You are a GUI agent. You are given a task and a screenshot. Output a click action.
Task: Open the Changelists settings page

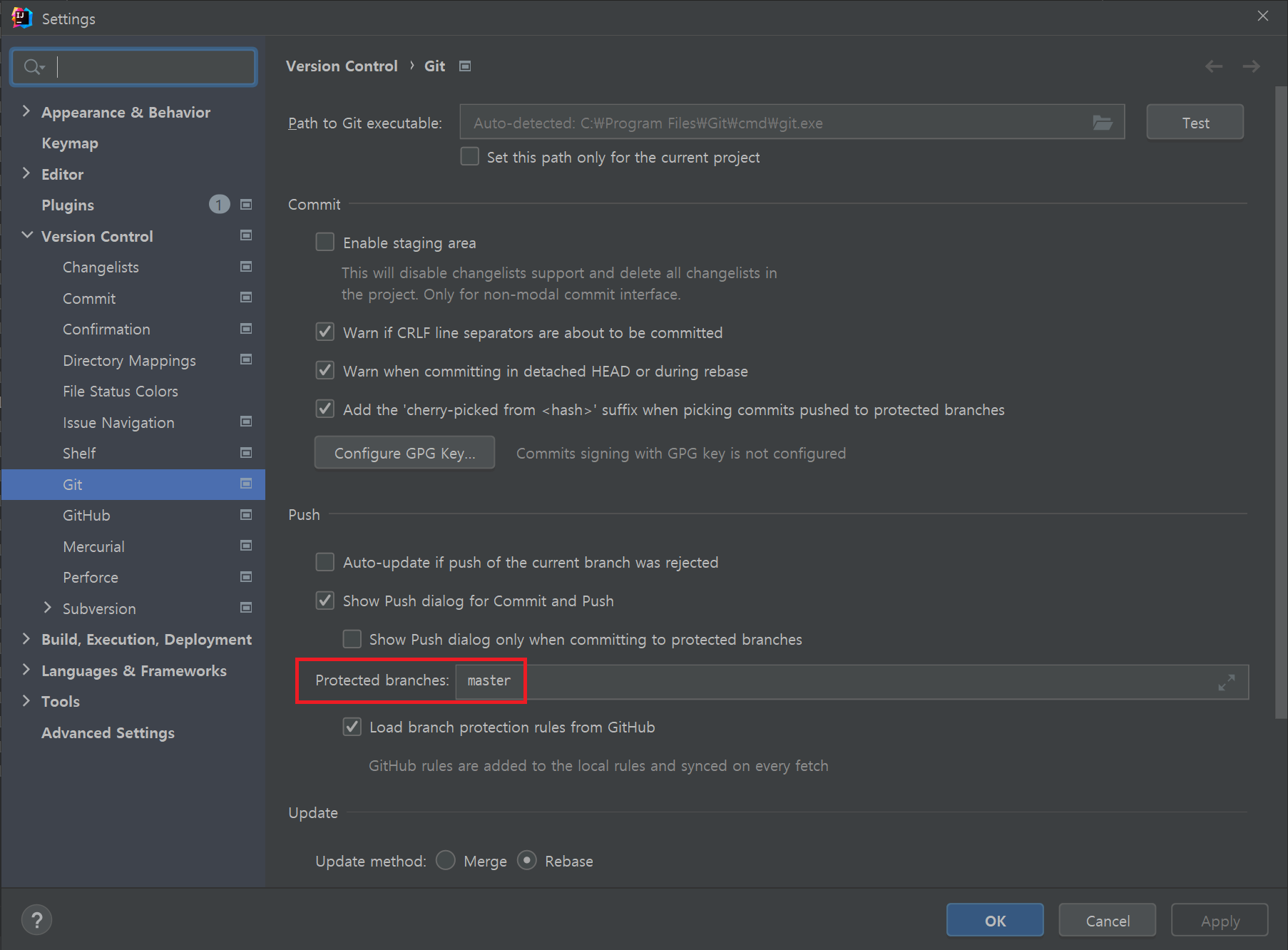coord(101,267)
